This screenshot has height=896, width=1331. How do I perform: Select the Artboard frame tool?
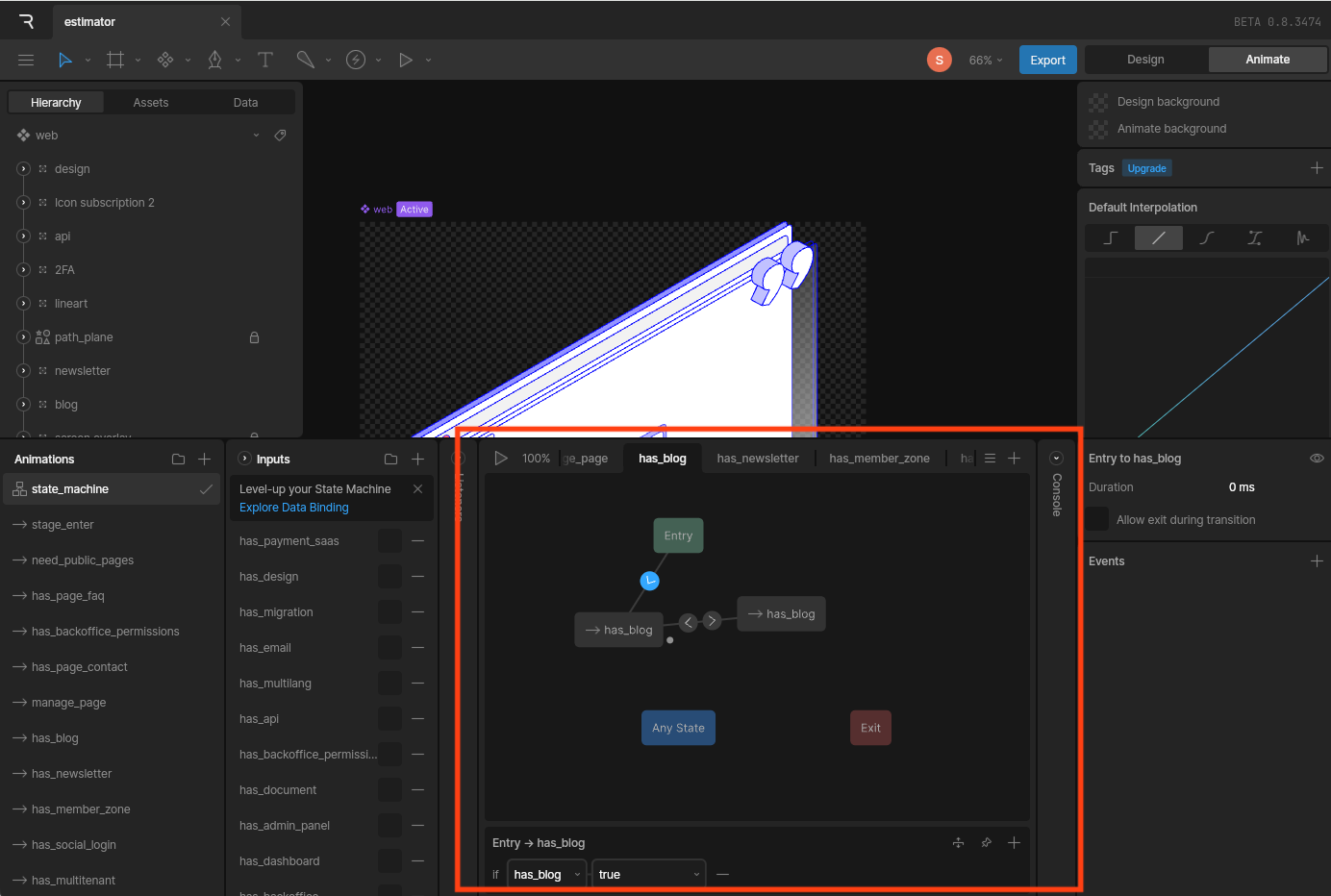coord(115,60)
